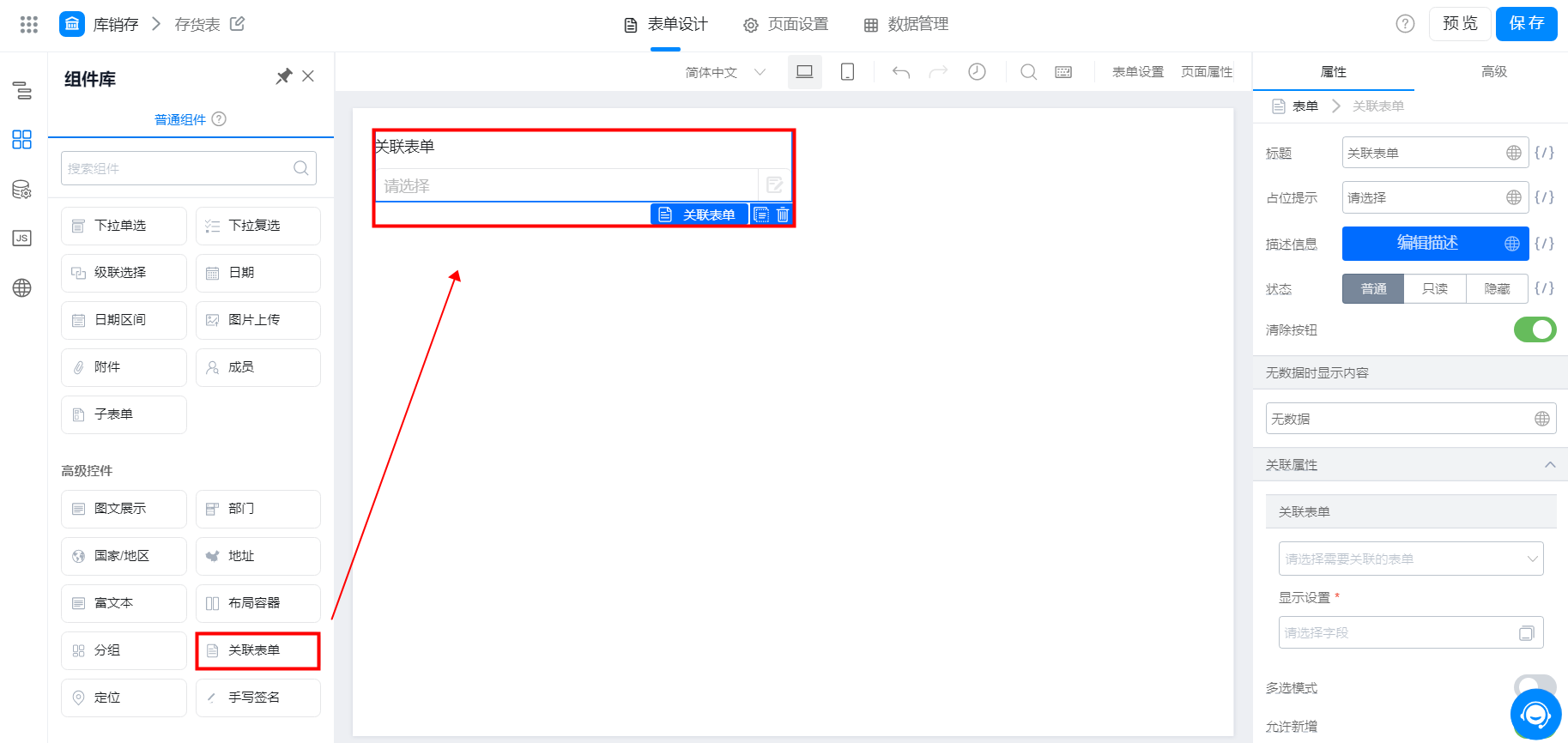Image resolution: width=1568 pixels, height=743 pixels.
Task: Switch to 数据管理 tab
Action: pyautogui.click(x=906, y=25)
